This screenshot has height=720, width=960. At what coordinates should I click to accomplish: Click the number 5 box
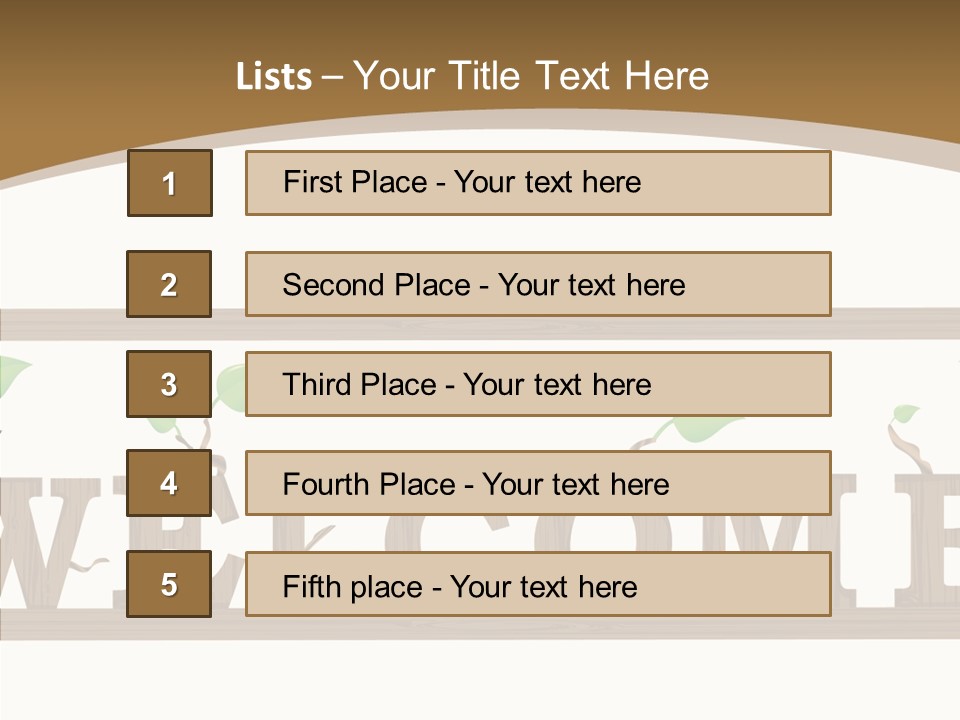coord(169,584)
